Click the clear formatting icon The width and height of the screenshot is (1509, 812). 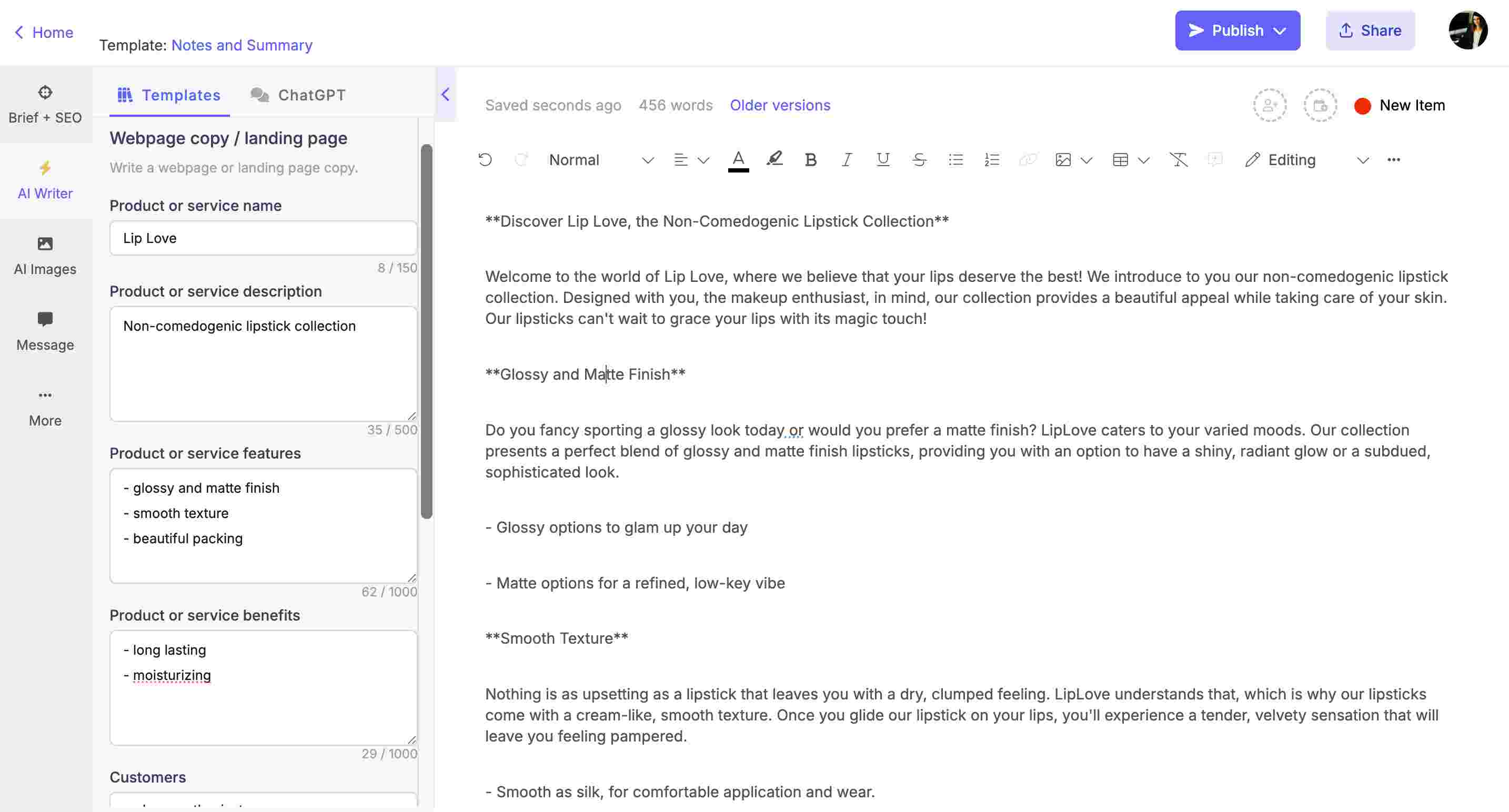[1179, 160]
